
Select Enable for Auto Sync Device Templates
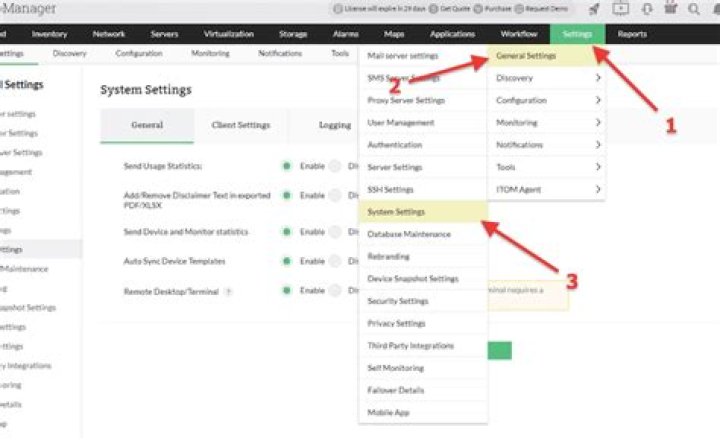tap(287, 261)
